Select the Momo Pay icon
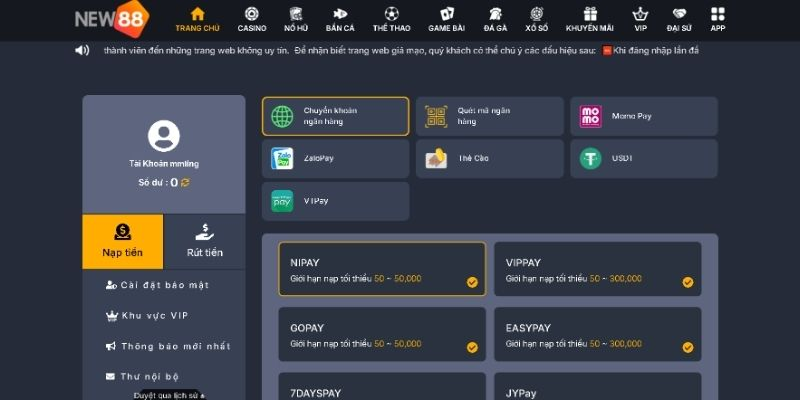 click(591, 117)
